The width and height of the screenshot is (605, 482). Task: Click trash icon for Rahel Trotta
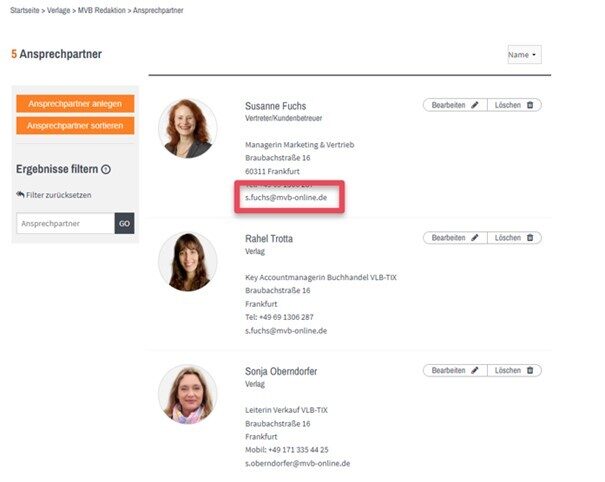pos(530,238)
